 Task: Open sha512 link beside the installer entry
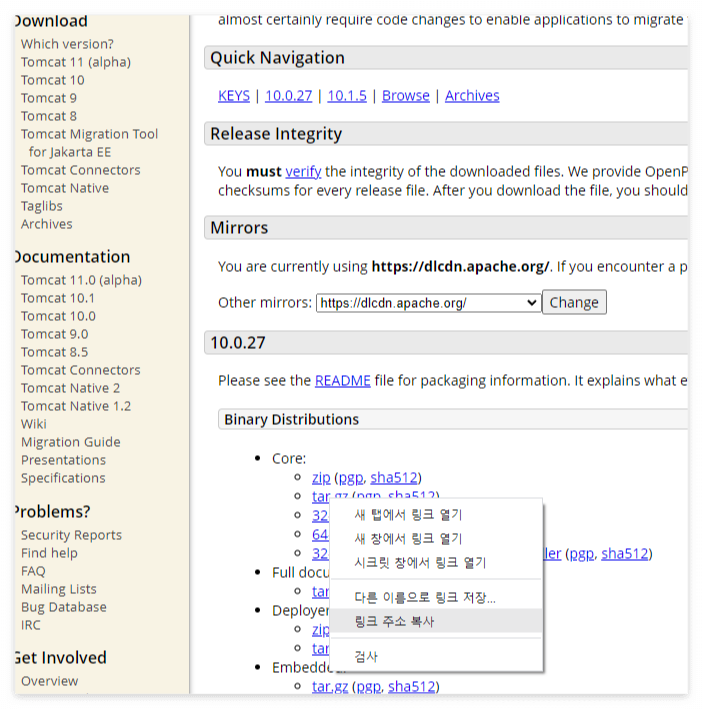tap(625, 554)
